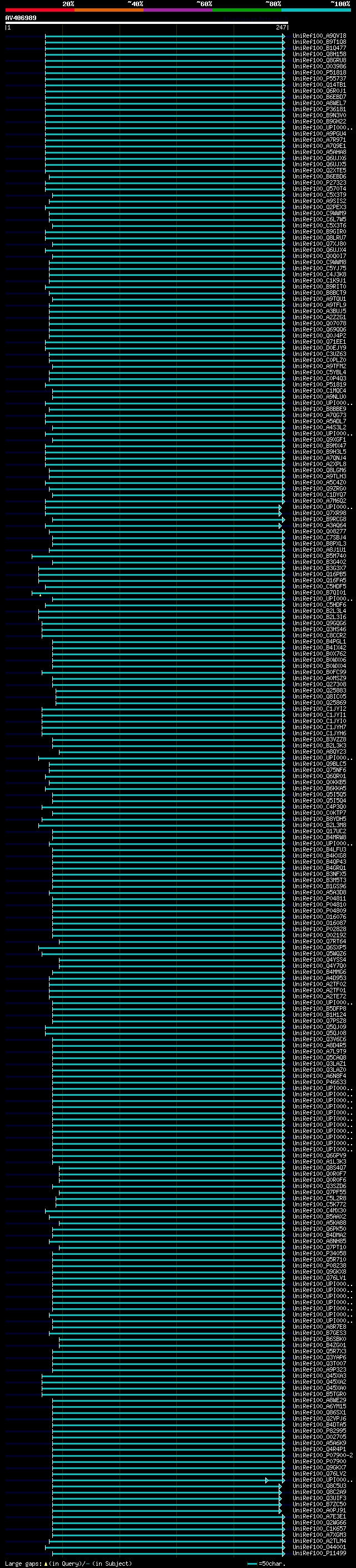Select hit label UniRef100_Q9GQG6
This screenshot has height=1568, width=356.
[319, 624]
